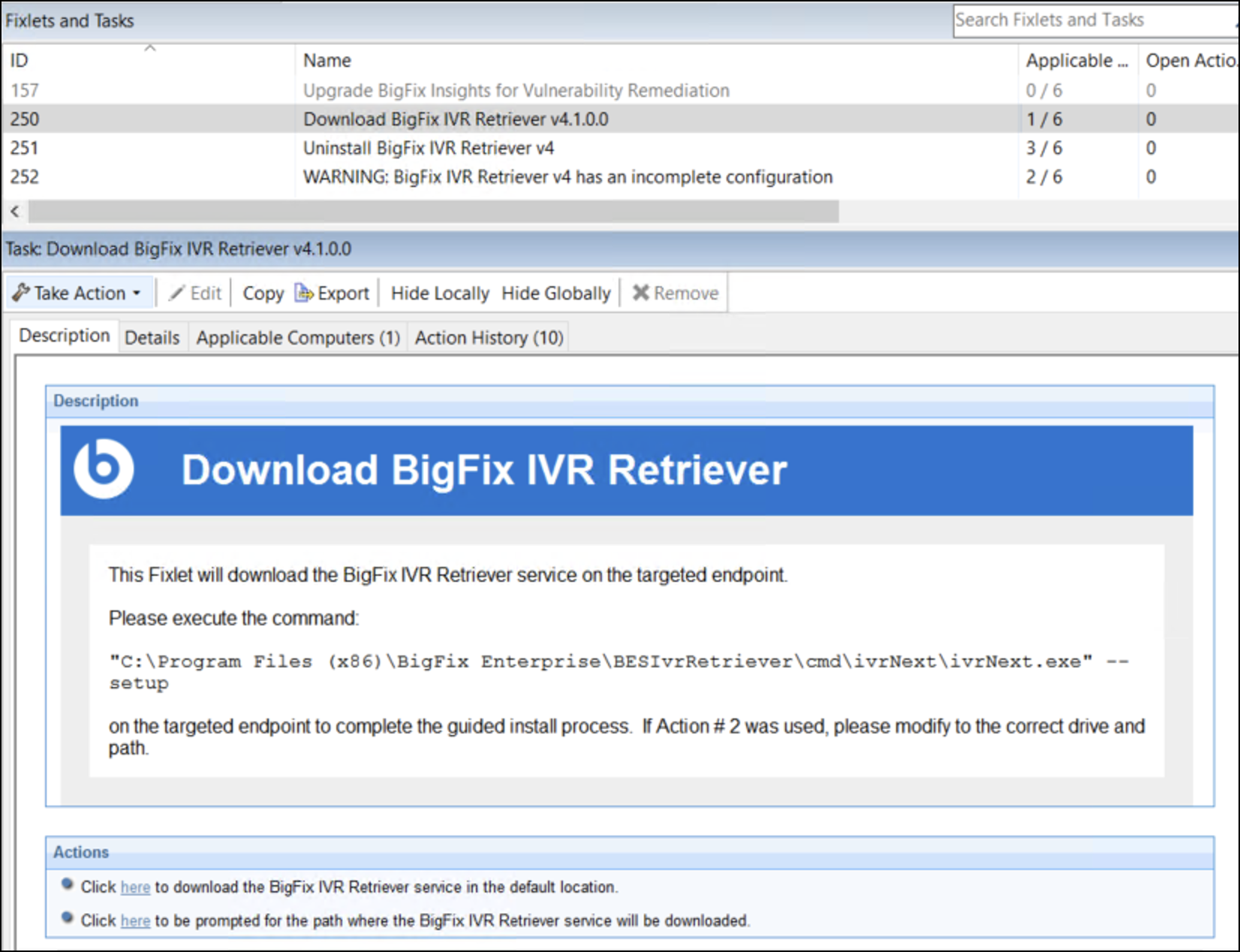
Task: Click the 'here' link to be prompted for path
Action: pos(135,920)
